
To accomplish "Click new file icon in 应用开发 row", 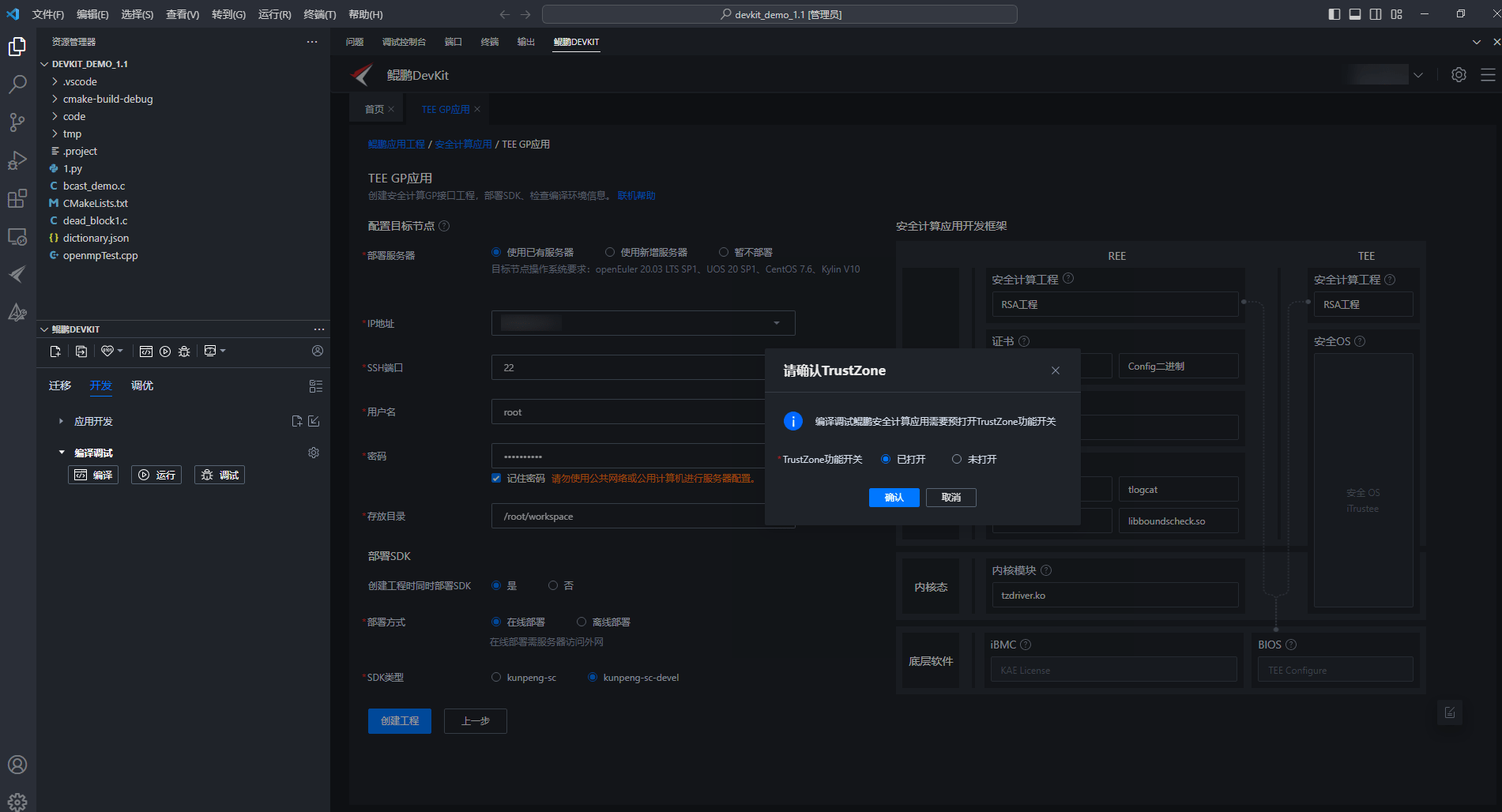I will (297, 421).
